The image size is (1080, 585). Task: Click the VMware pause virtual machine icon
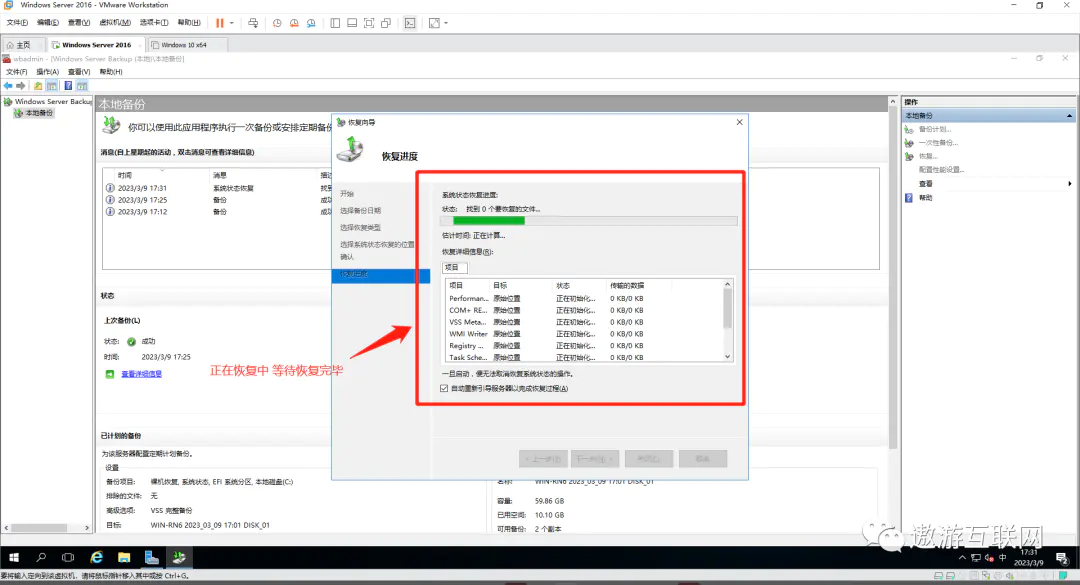coord(219,22)
